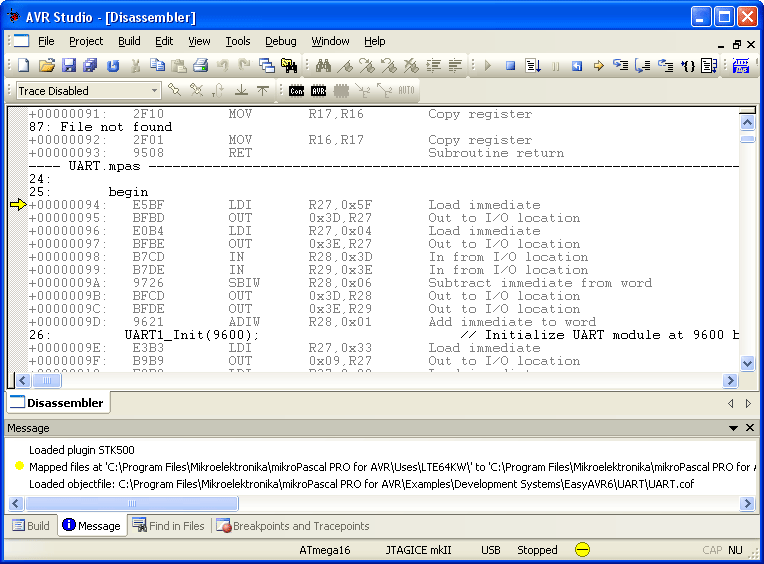Open the File menu
The image size is (764, 564).
46,41
